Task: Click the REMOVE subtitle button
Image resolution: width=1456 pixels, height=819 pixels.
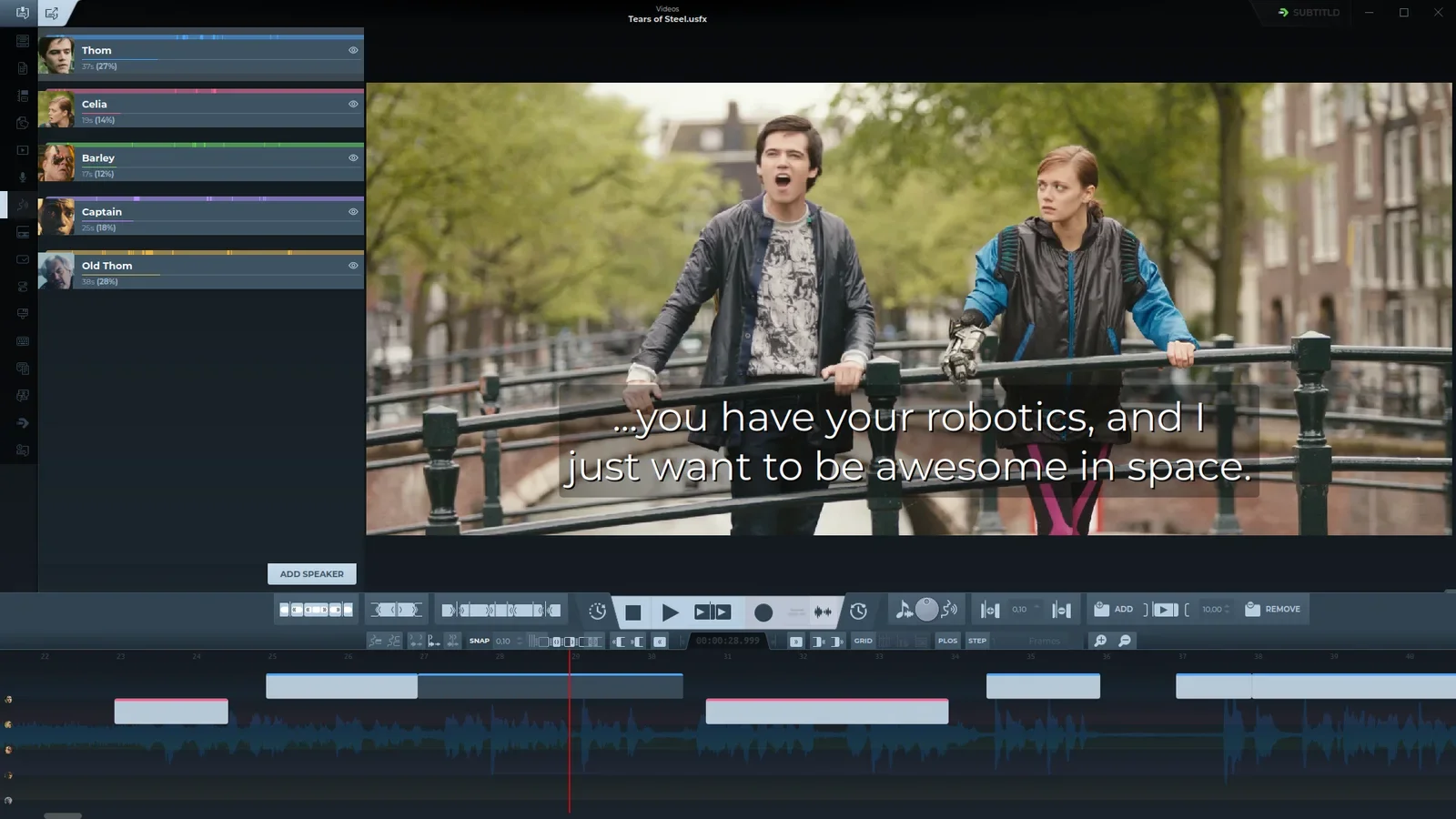Action: (x=1273, y=609)
